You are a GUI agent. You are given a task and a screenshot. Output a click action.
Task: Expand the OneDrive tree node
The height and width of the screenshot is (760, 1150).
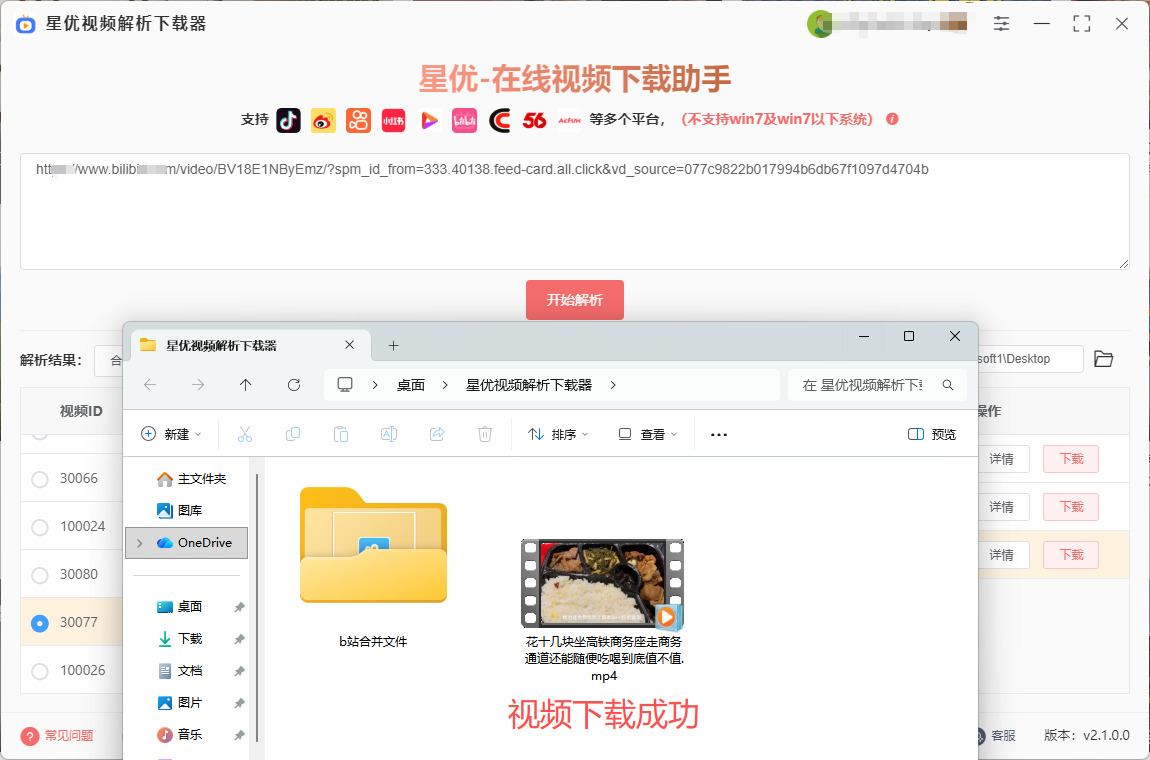(139, 543)
